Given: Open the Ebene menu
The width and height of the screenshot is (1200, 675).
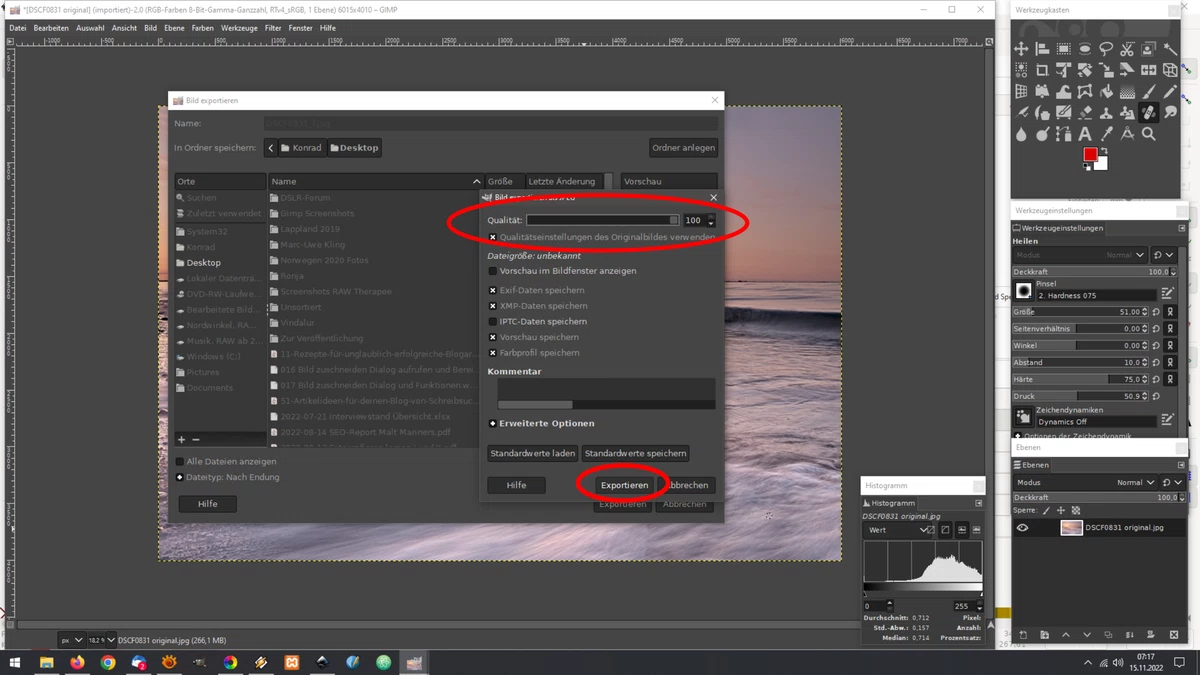Looking at the screenshot, I should (x=174, y=28).
